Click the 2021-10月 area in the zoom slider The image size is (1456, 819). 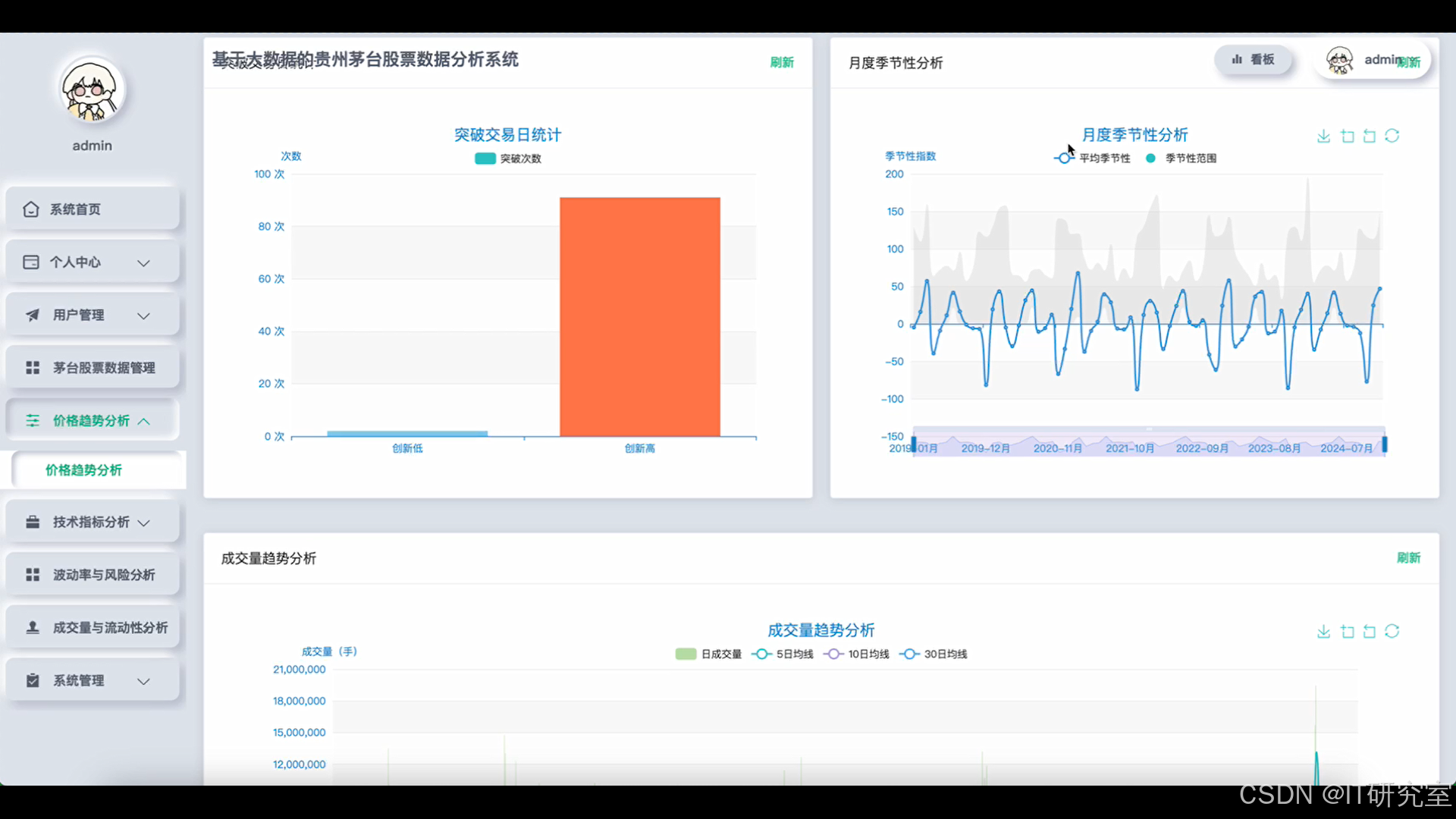click(1130, 448)
